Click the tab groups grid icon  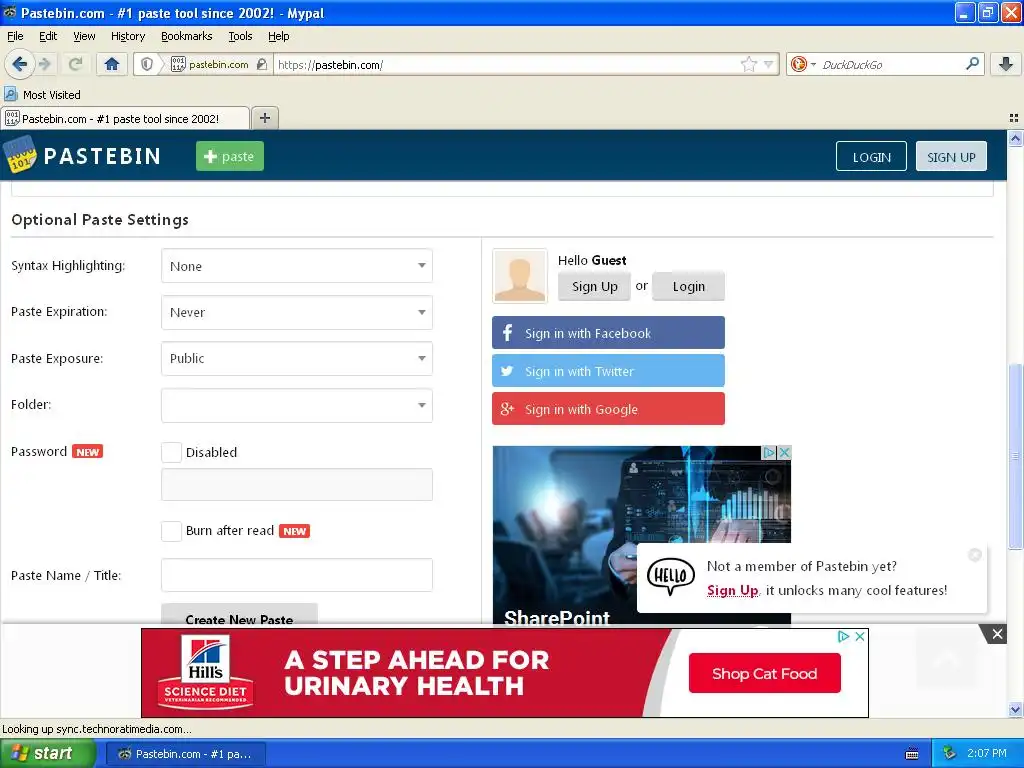tap(1014, 118)
